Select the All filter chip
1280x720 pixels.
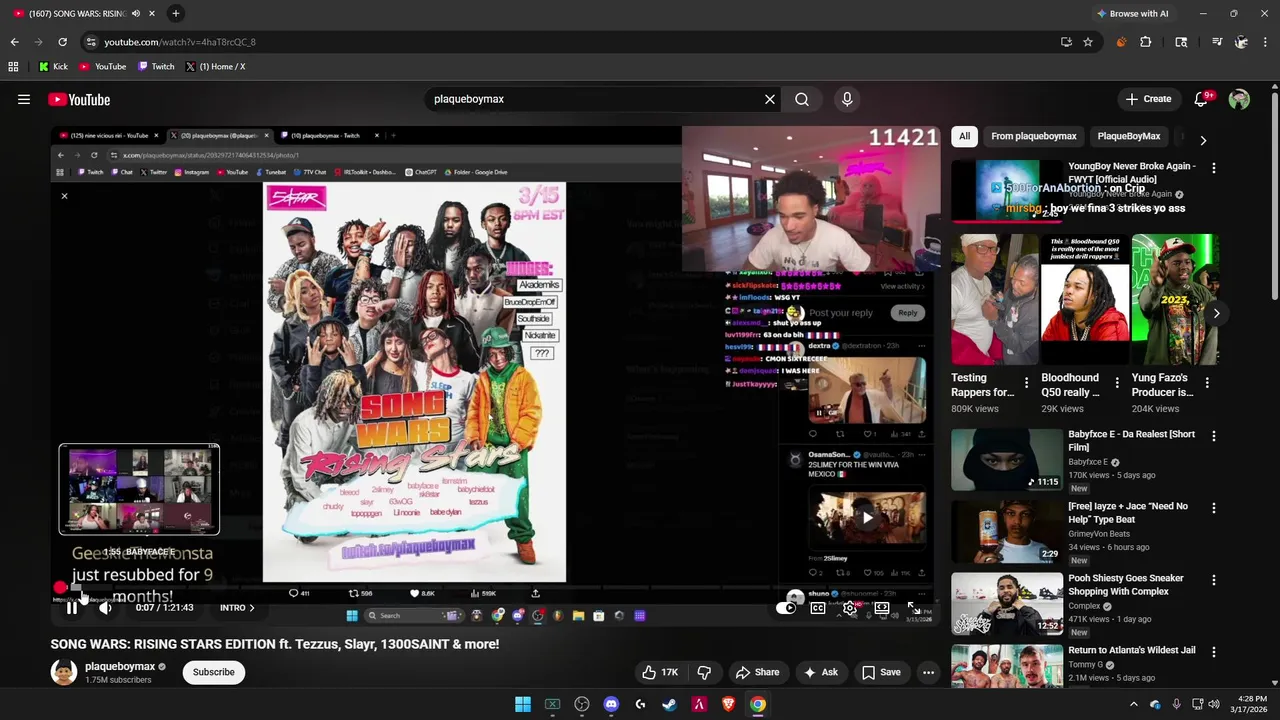coord(964,136)
